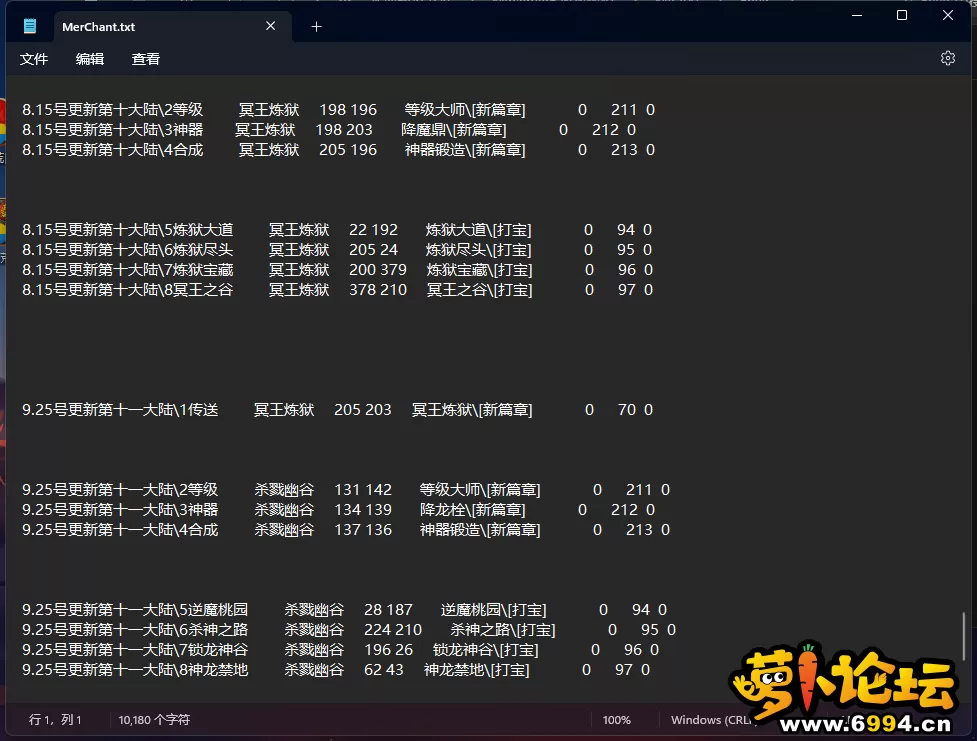
Task: Click coordinates 224 210 text
Action: 393,629
